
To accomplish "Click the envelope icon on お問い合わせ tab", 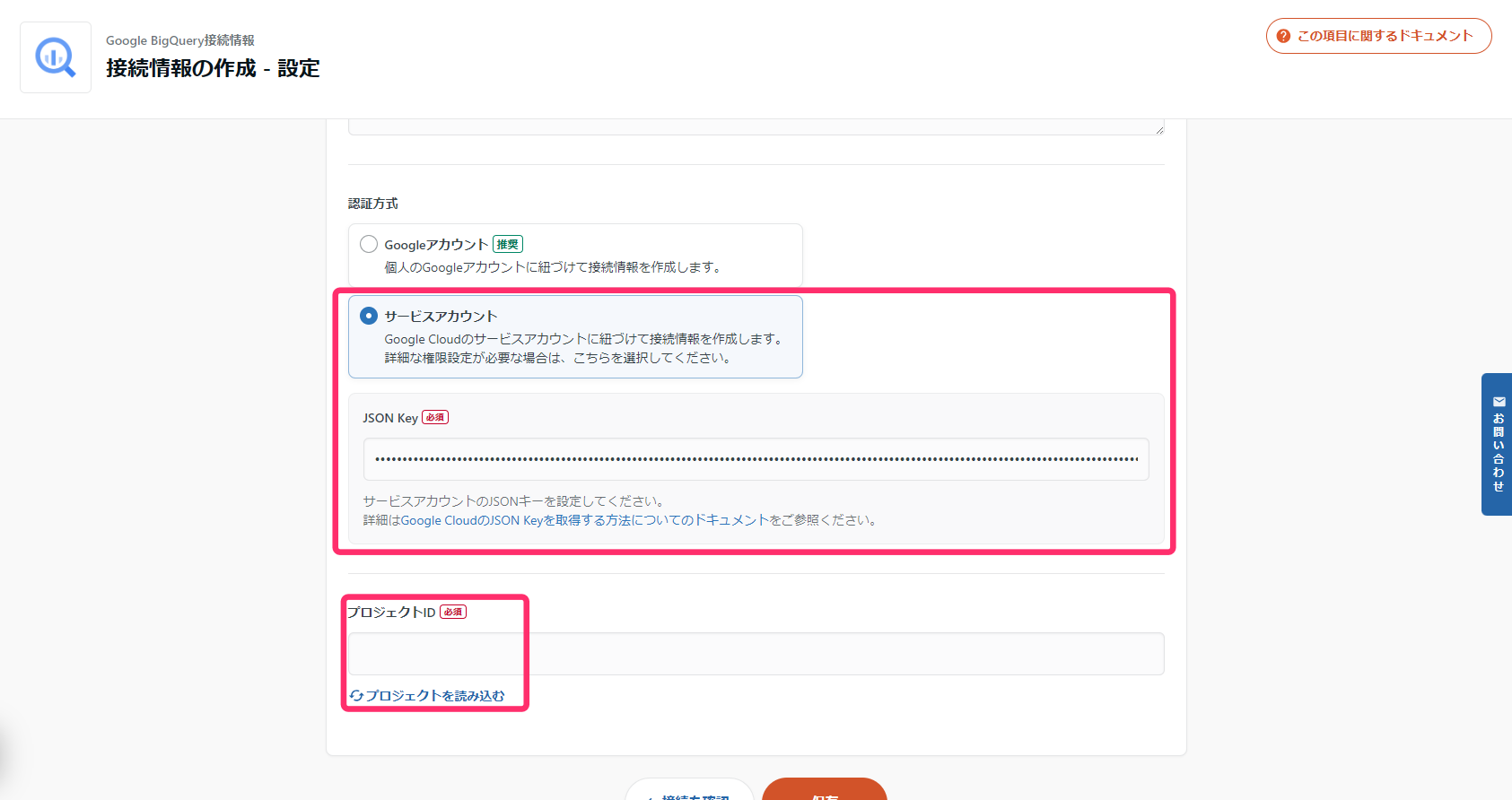I will tap(1499, 402).
